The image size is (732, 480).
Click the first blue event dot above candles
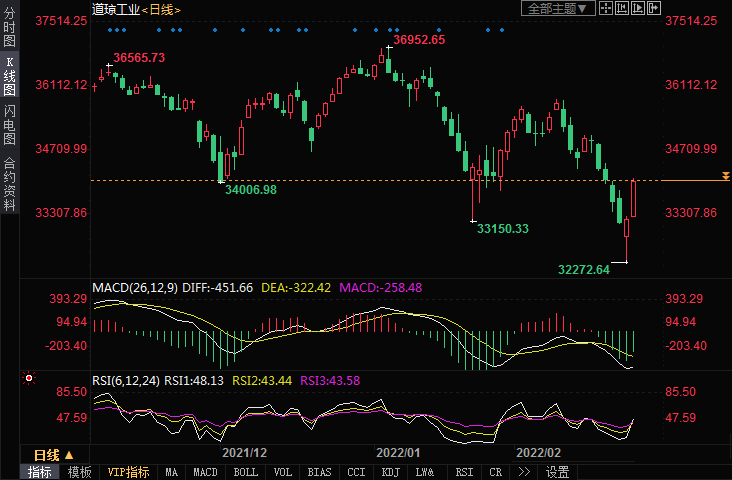(110, 29)
